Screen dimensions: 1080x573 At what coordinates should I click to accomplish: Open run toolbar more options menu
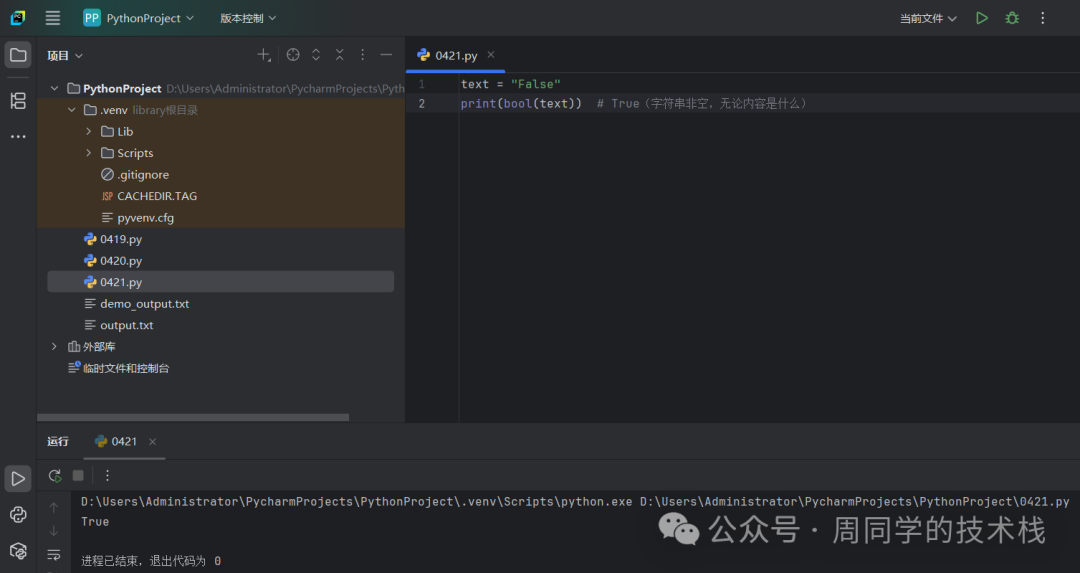coord(107,475)
